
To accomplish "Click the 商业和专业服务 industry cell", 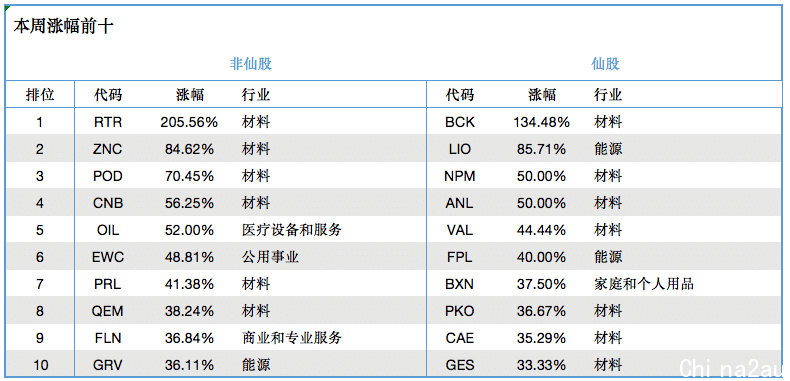I will pos(292,338).
